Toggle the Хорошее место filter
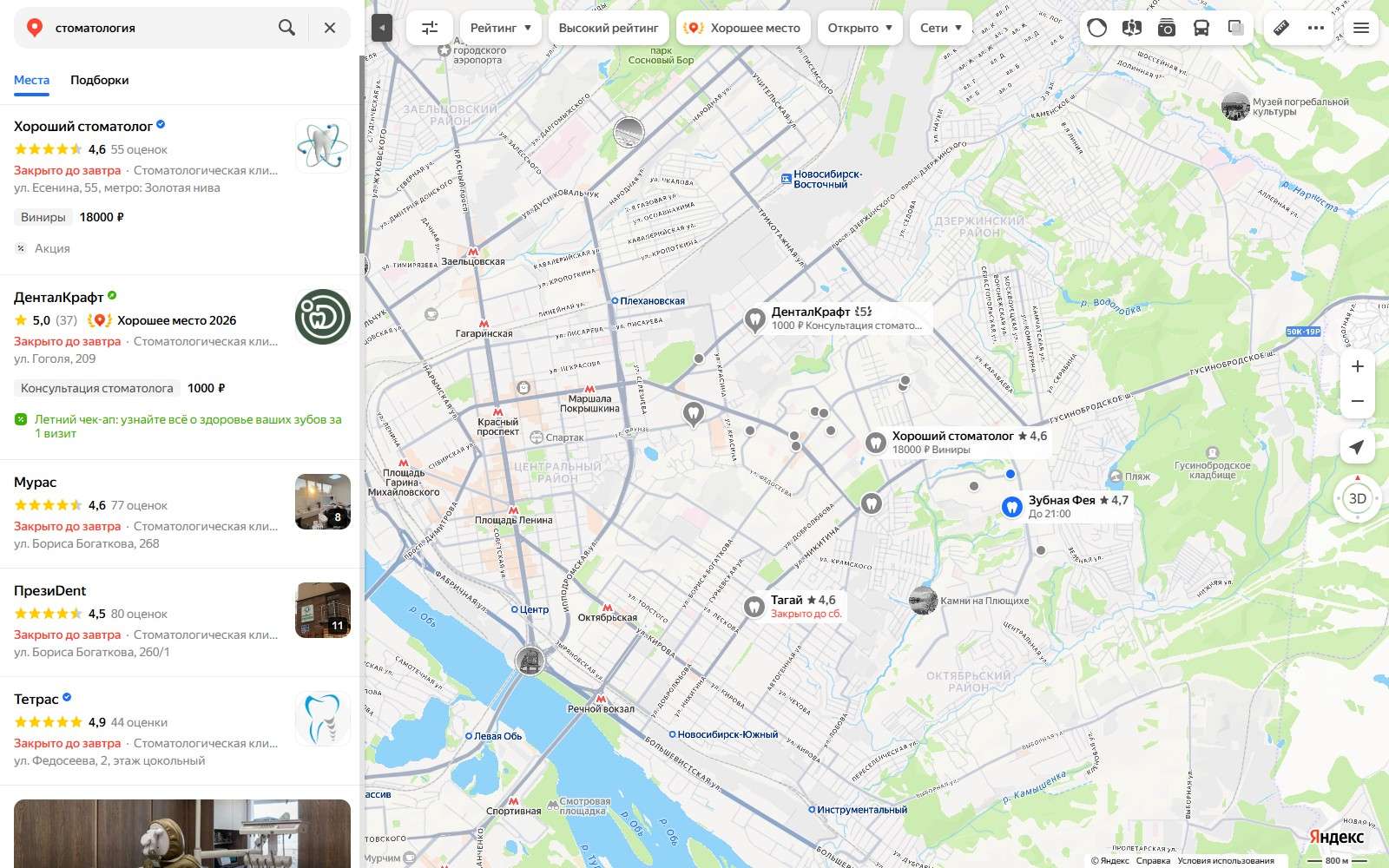Screen dimensions: 1389x868 point(743,28)
